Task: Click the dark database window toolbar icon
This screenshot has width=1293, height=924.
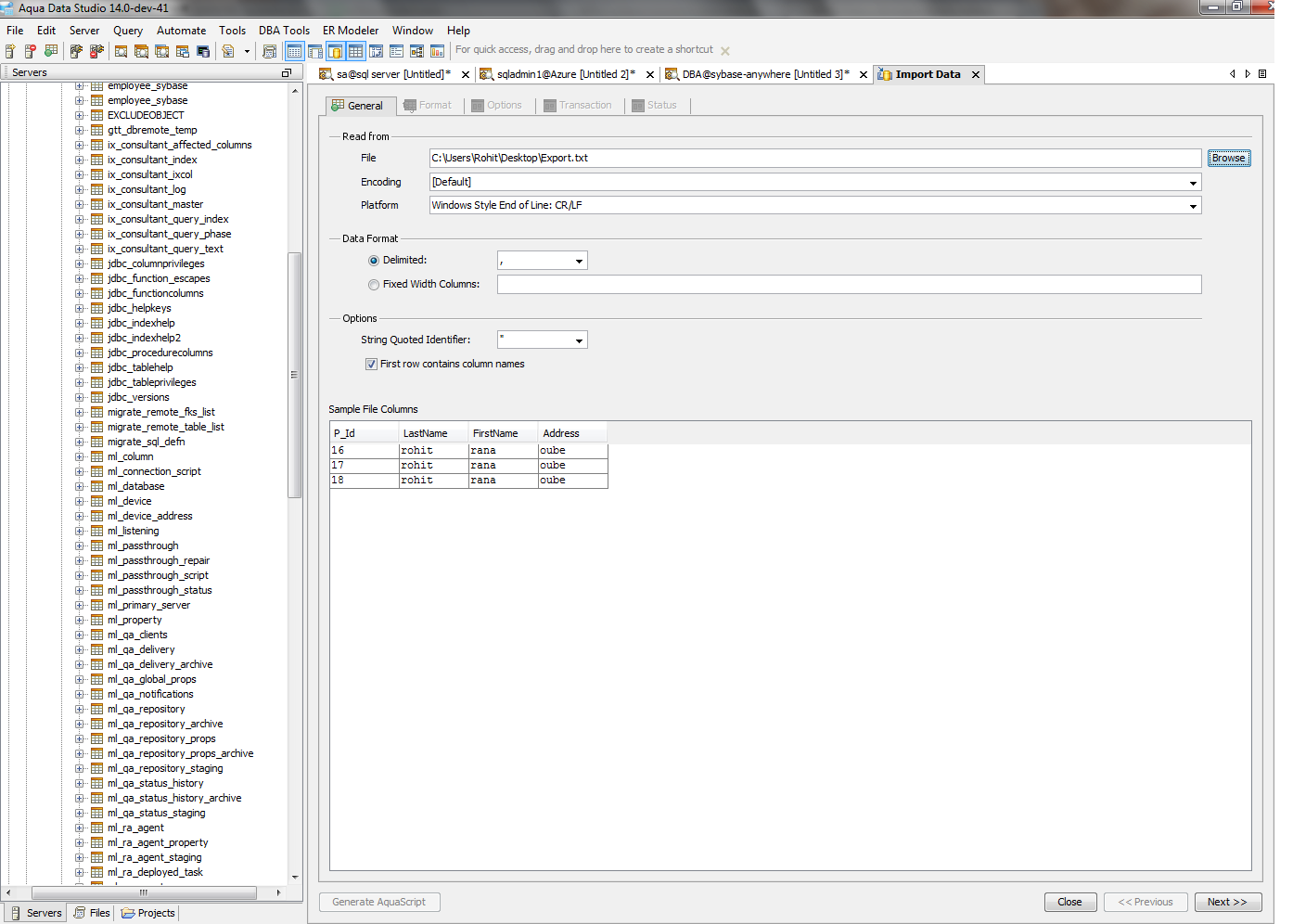Action: (203, 51)
